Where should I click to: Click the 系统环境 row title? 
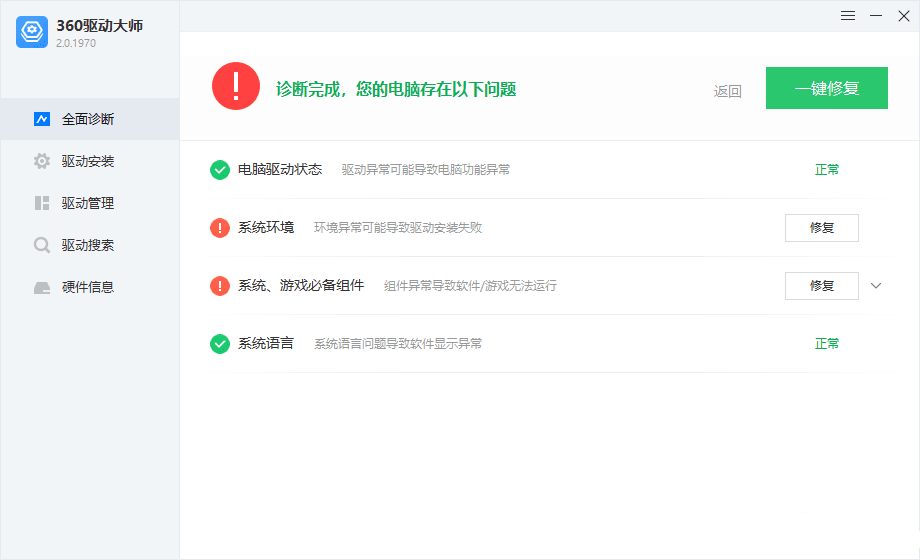(266, 227)
